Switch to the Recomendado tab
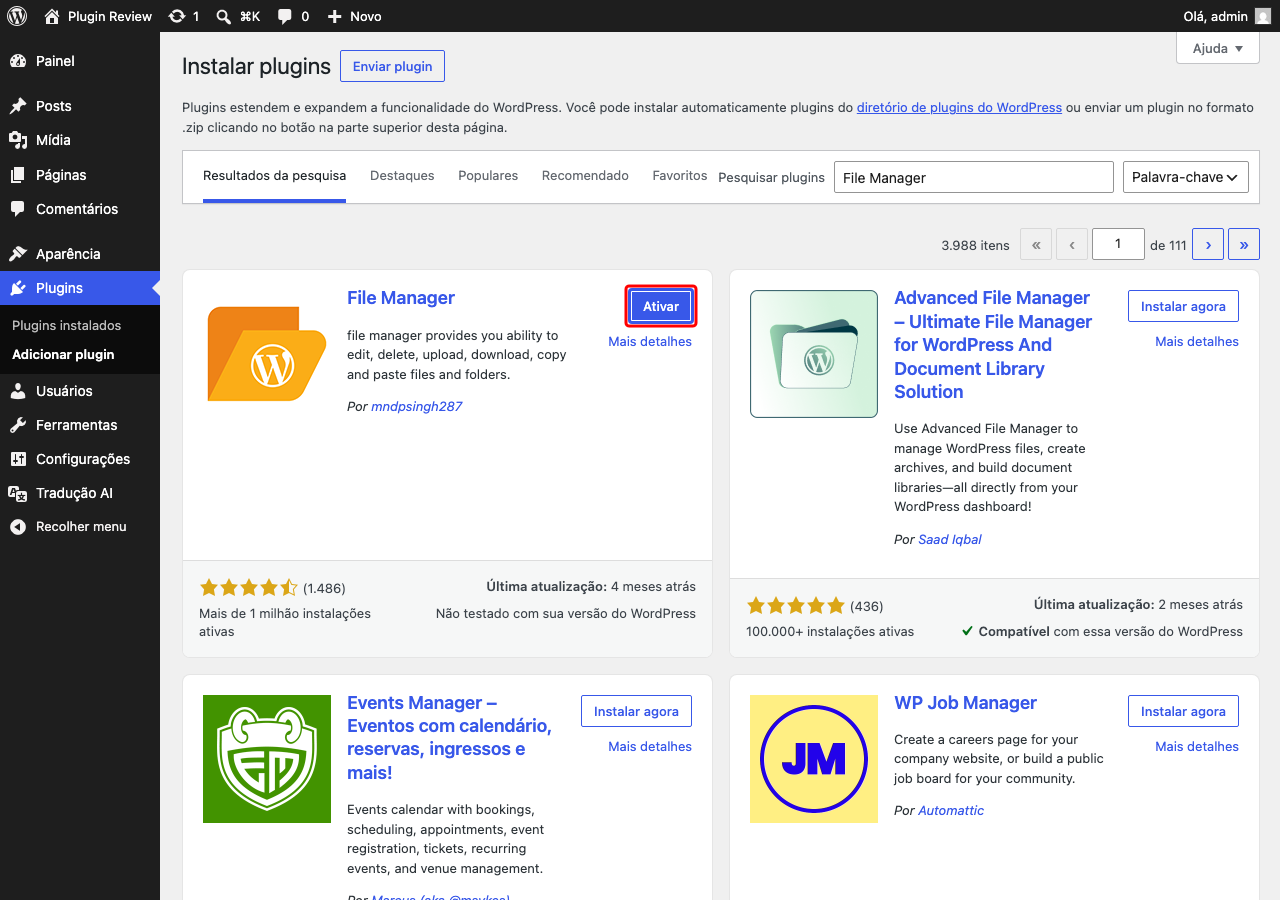 point(585,176)
